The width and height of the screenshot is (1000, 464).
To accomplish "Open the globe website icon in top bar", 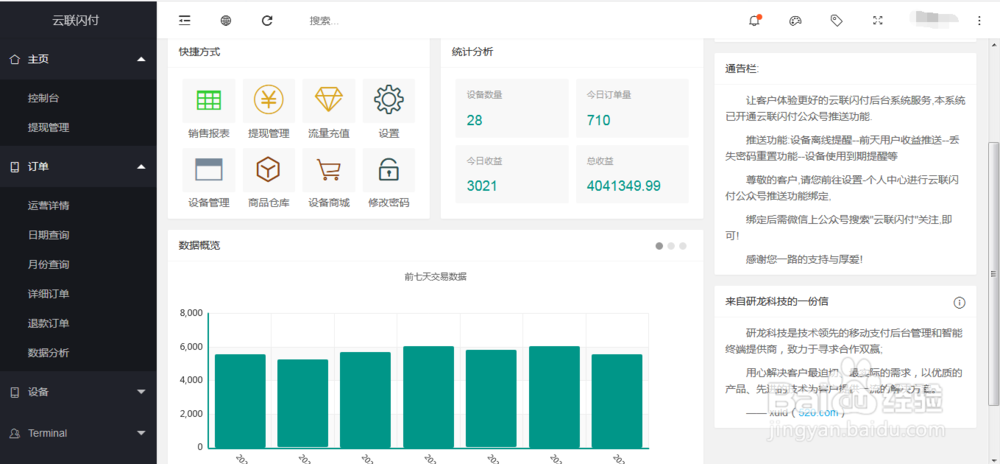I will tap(226, 21).
